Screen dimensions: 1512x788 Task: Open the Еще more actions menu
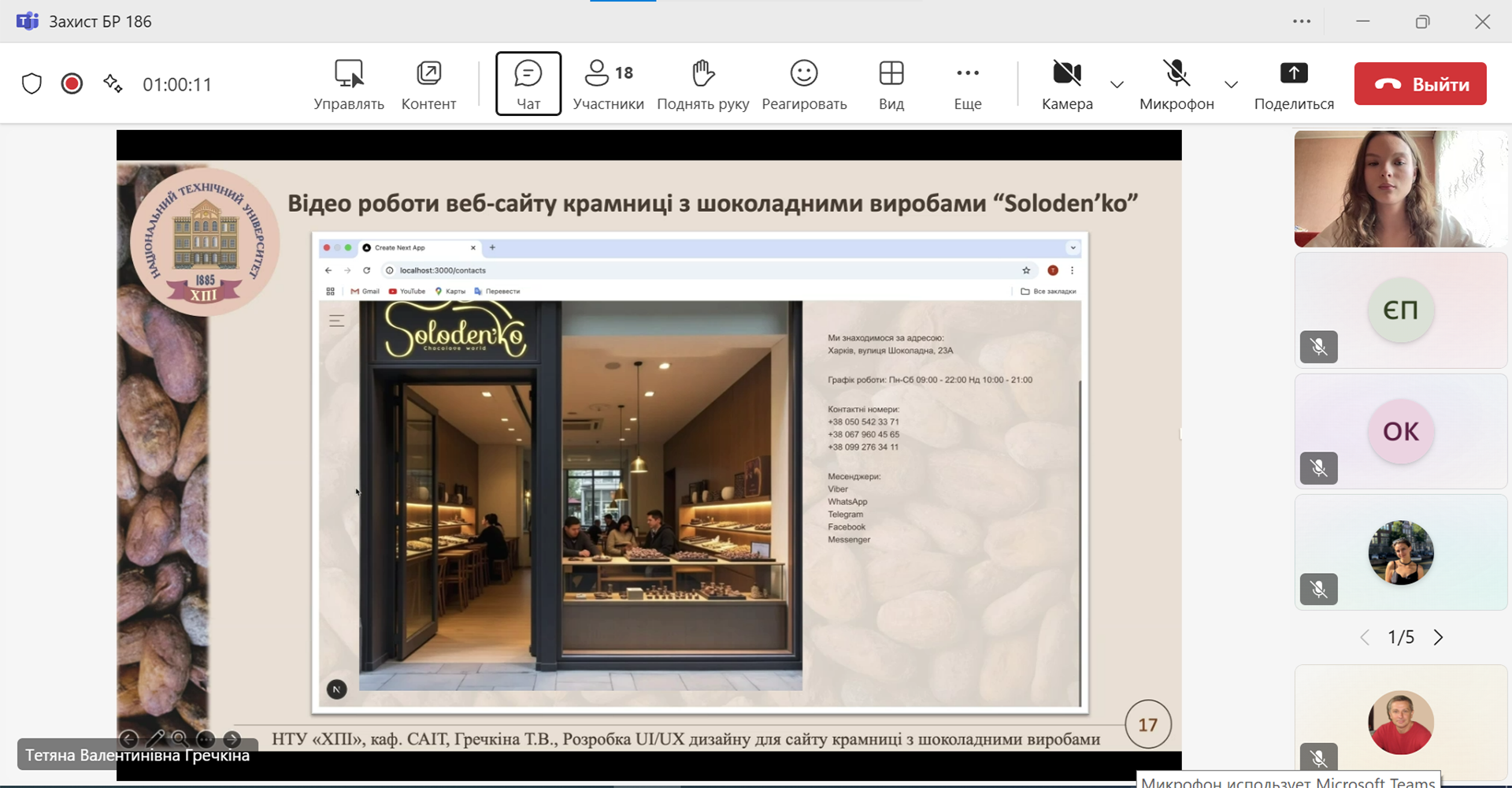[x=967, y=84]
